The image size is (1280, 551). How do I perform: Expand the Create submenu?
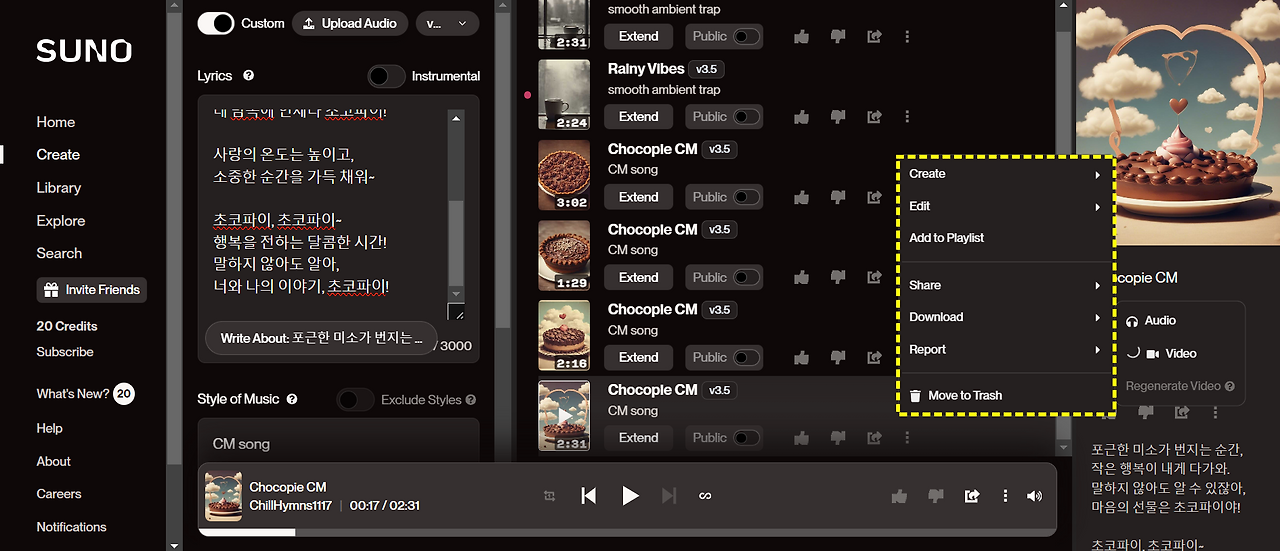[x=1004, y=174]
